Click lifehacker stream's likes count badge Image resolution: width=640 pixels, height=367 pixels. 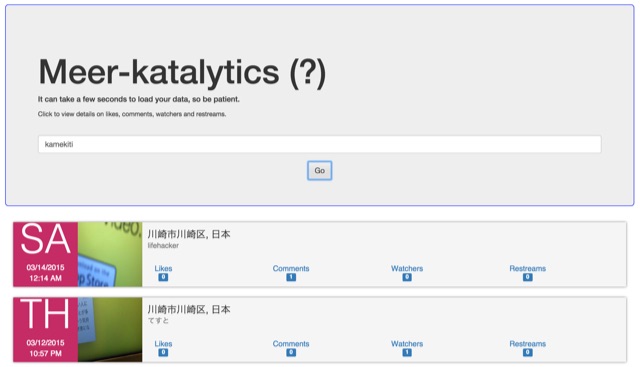(163, 277)
